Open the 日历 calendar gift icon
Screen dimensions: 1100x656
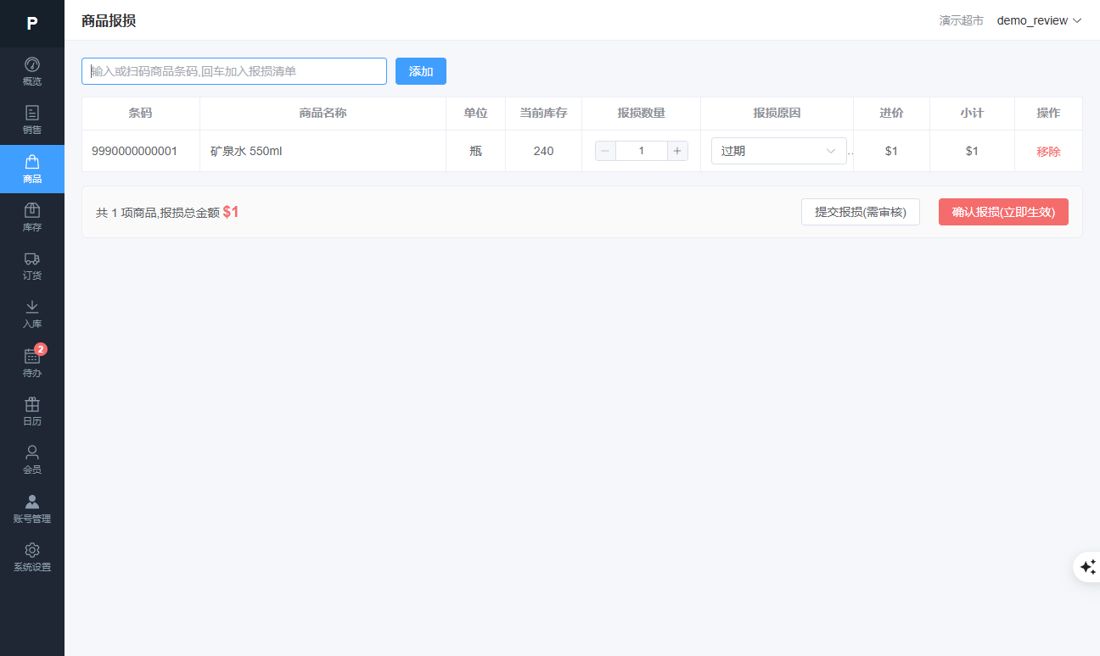point(32,411)
